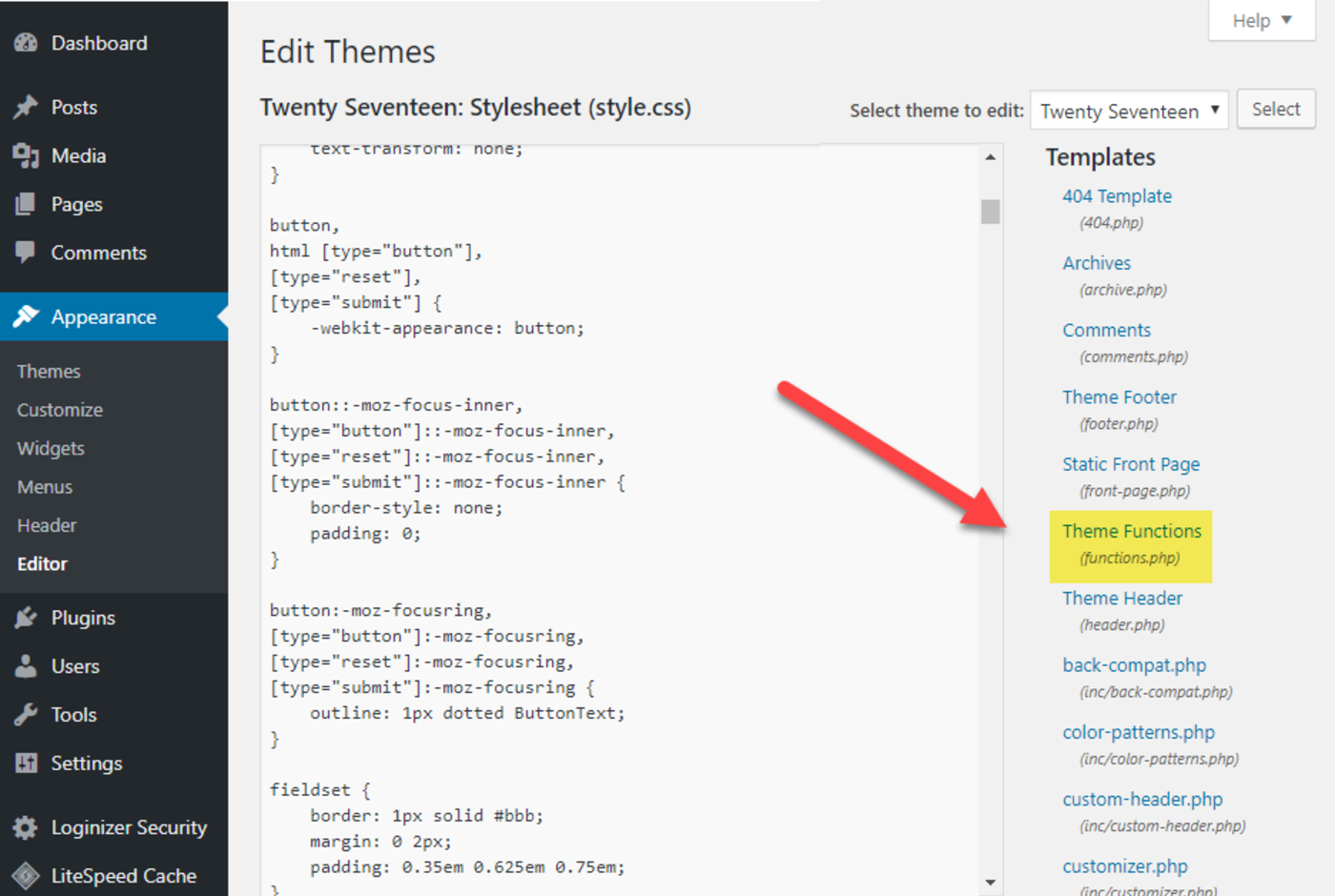This screenshot has height=896, width=1335.
Task: Click the Dashboard gauge icon
Action: tap(26, 43)
